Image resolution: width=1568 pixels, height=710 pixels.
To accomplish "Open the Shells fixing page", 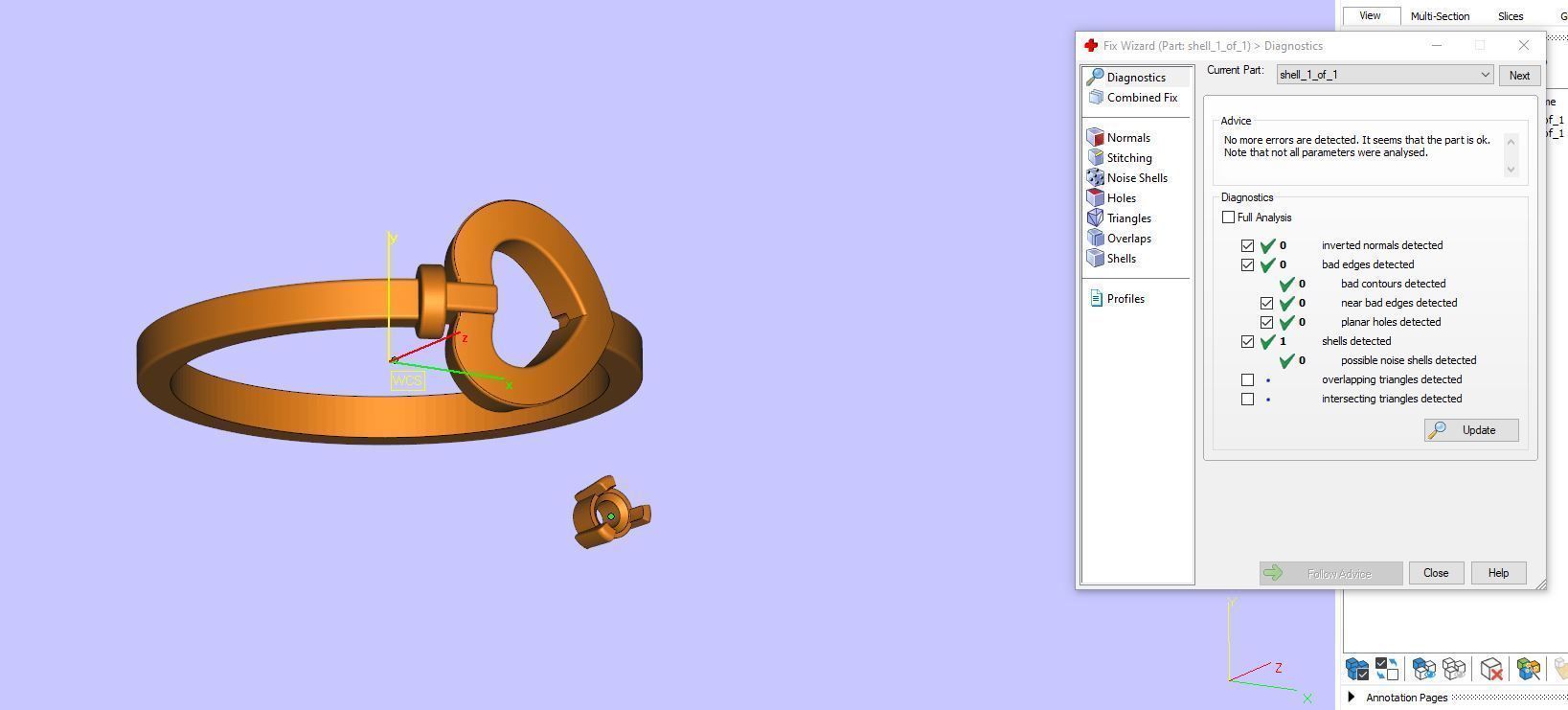I will (x=1112, y=259).
